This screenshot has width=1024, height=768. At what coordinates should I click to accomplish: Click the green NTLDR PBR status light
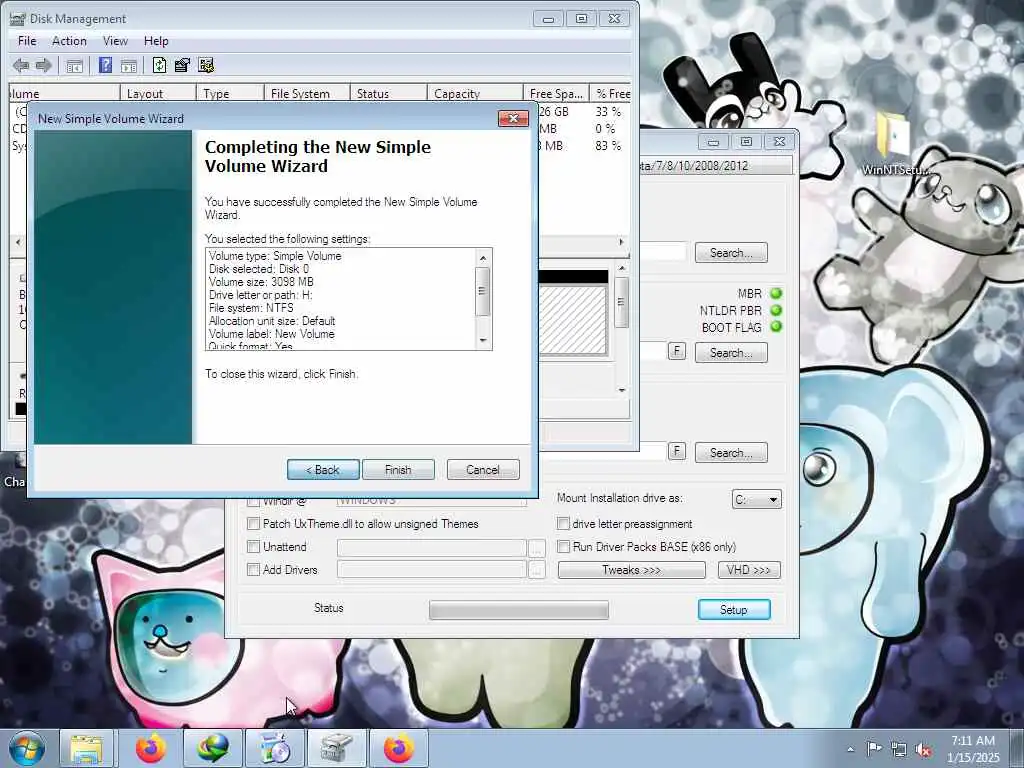pos(776,310)
